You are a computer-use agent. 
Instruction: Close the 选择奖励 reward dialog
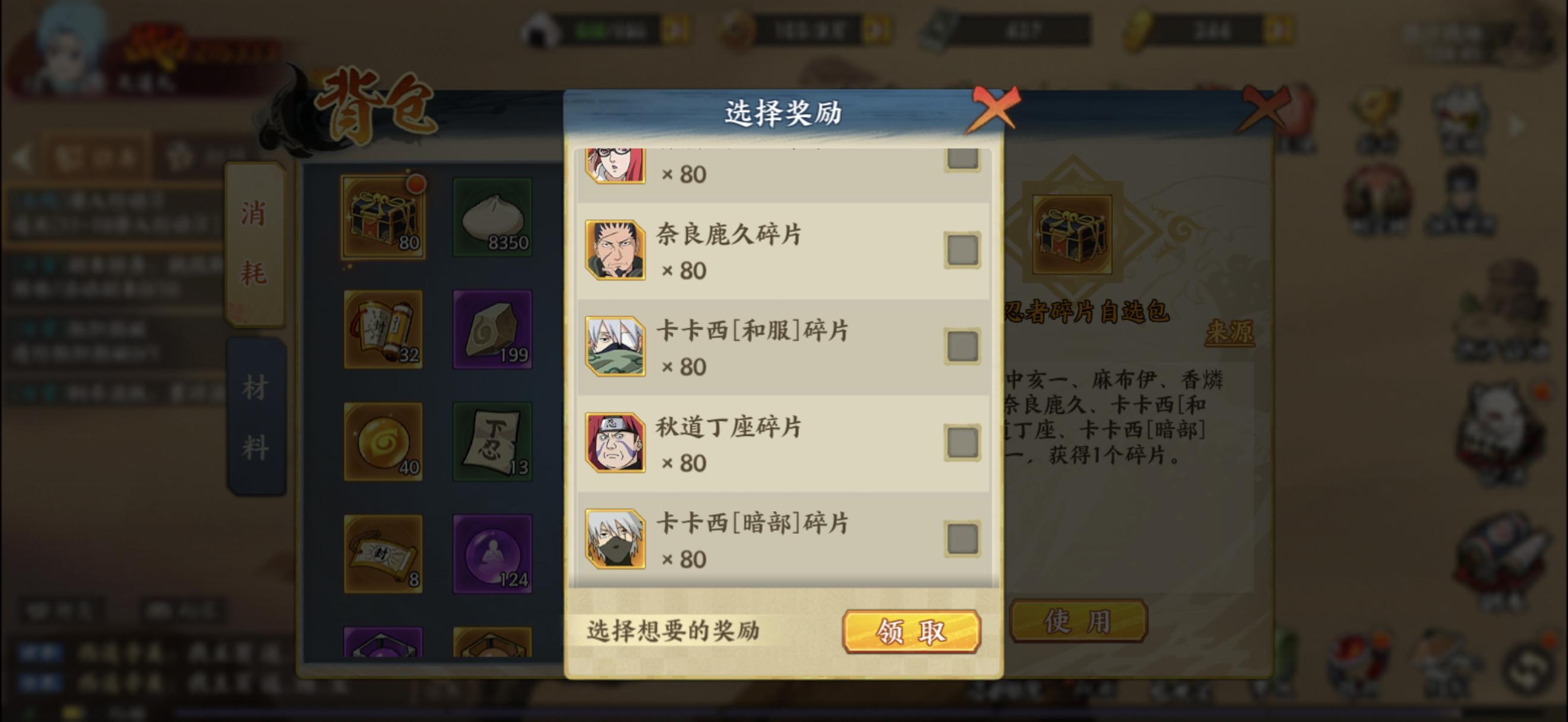[x=993, y=109]
